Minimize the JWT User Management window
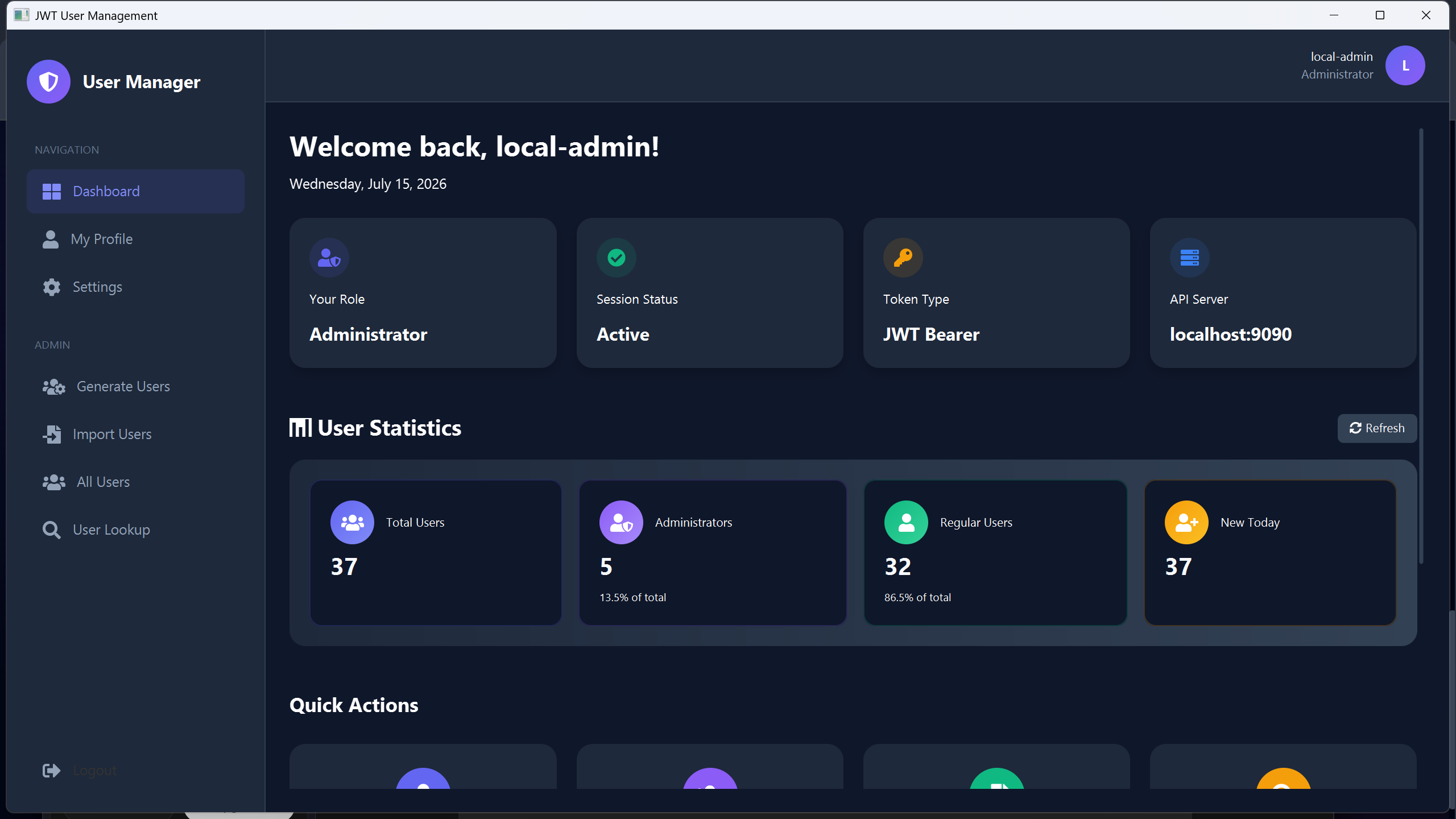1456x819 pixels. click(x=1334, y=15)
